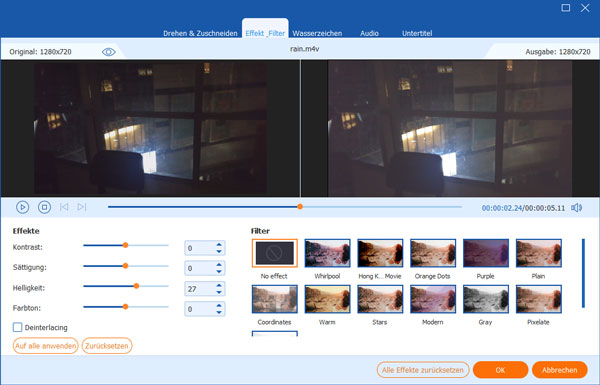Select the Gray filter thumbnail

486,299
